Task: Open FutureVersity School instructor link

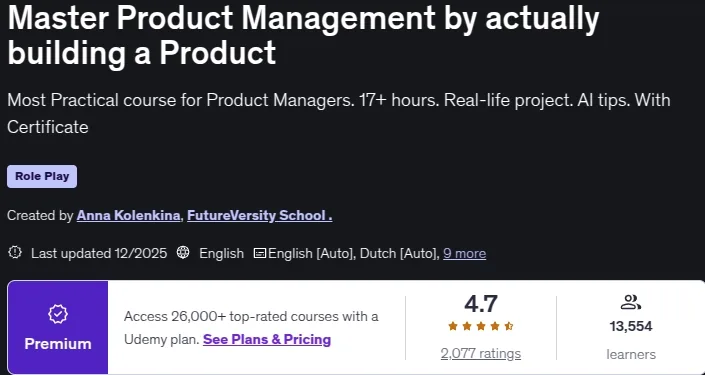Action: tap(260, 216)
